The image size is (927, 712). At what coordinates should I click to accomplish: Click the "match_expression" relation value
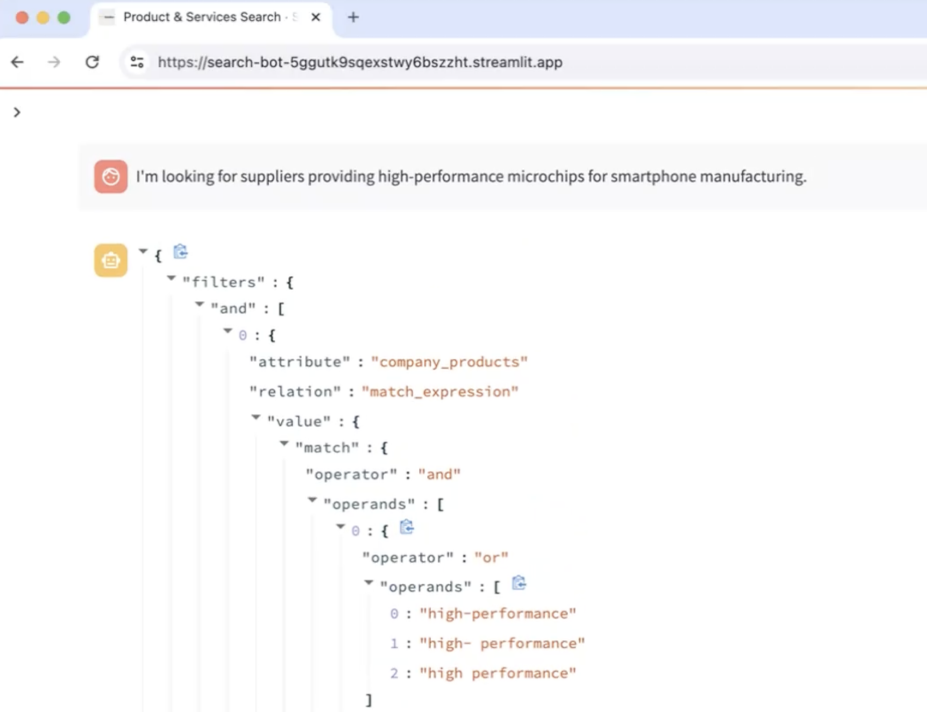440,391
